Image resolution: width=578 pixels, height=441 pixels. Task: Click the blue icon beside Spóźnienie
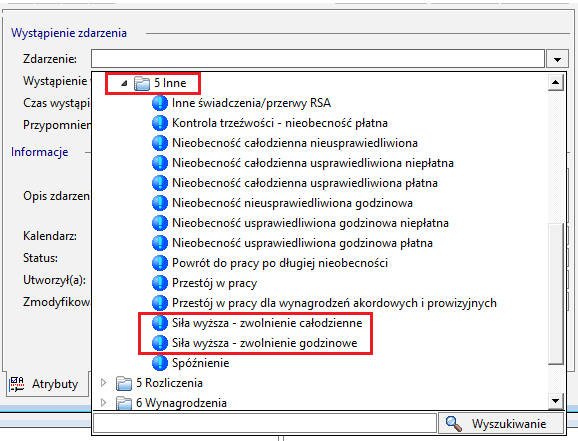click(160, 363)
